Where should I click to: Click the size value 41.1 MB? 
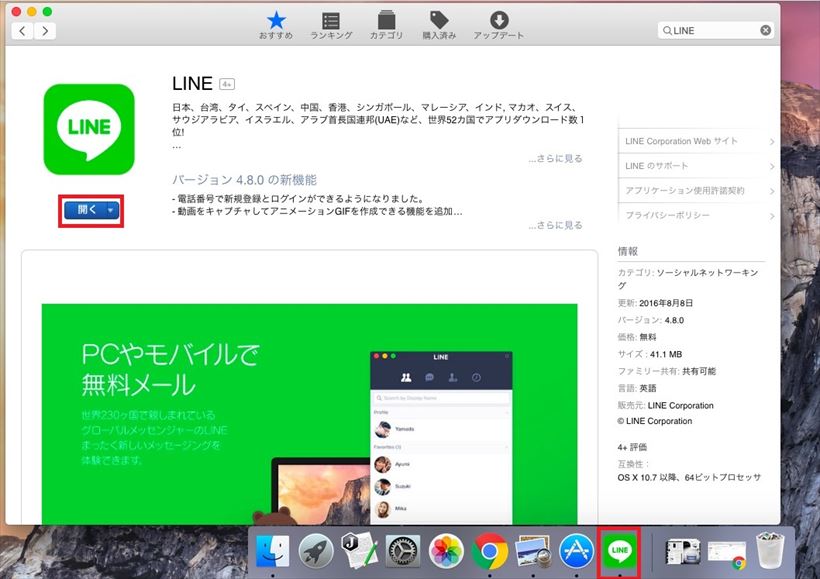tap(666, 354)
